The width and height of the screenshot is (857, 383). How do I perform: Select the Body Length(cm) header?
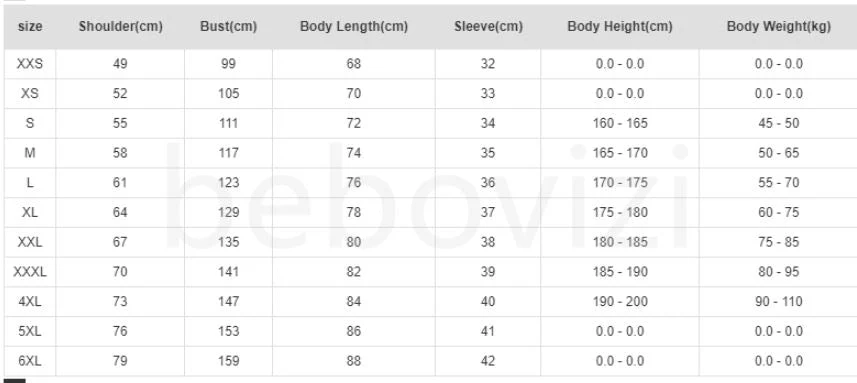pos(354,27)
